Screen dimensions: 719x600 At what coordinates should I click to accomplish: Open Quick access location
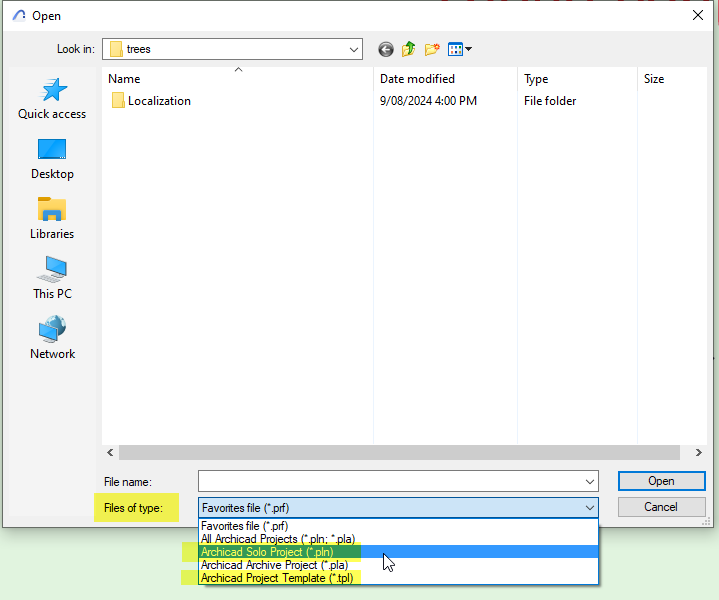click(52, 99)
